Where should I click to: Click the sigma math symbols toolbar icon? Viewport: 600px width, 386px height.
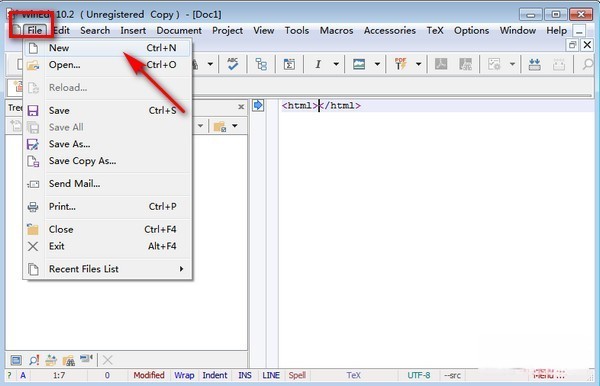[x=289, y=64]
